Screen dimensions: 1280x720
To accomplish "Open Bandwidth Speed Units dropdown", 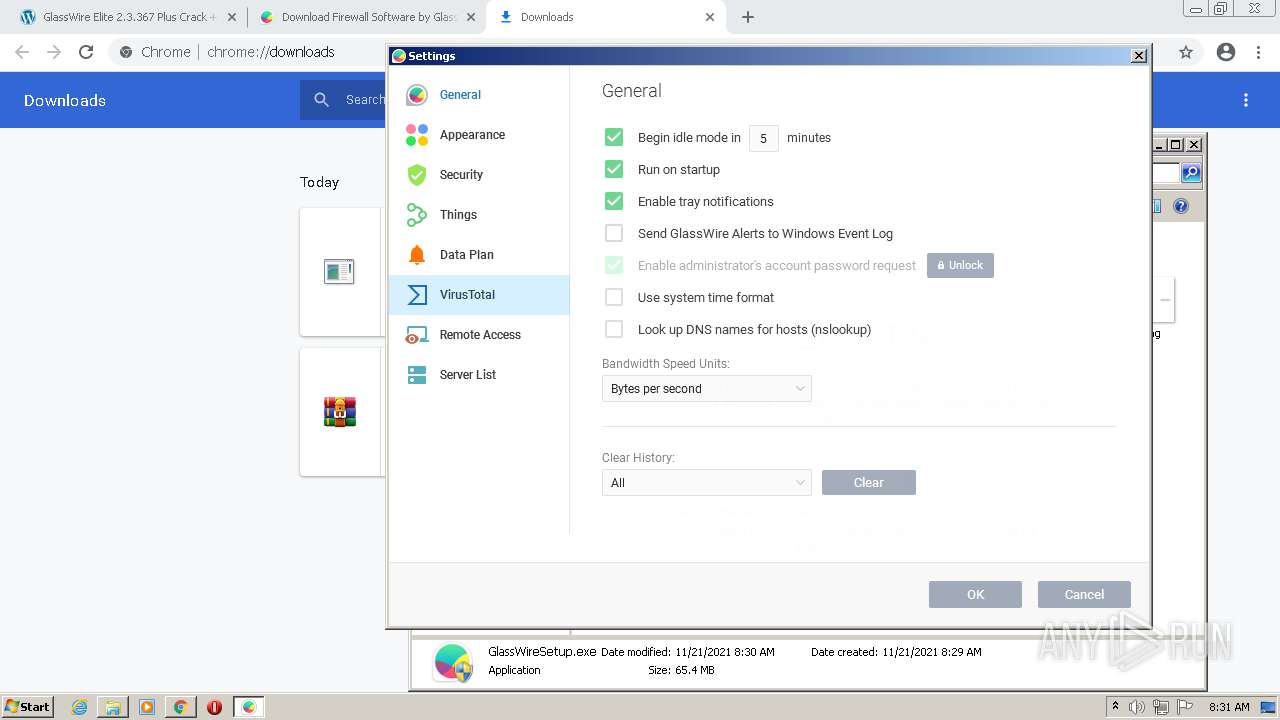I will (x=707, y=389).
